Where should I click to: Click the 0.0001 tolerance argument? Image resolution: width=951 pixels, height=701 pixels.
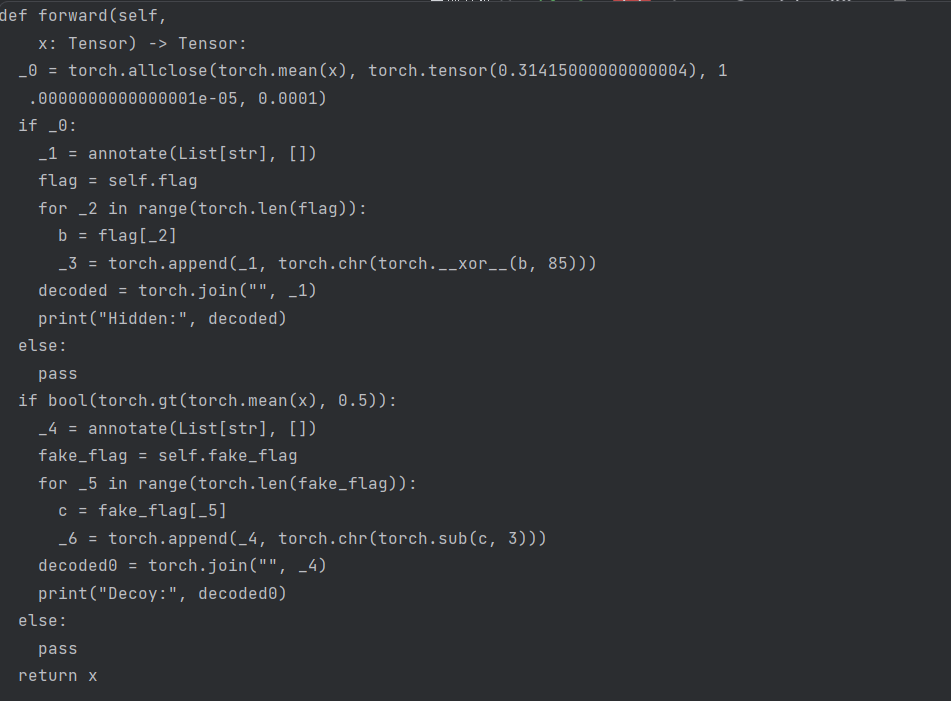pyautogui.click(x=287, y=98)
